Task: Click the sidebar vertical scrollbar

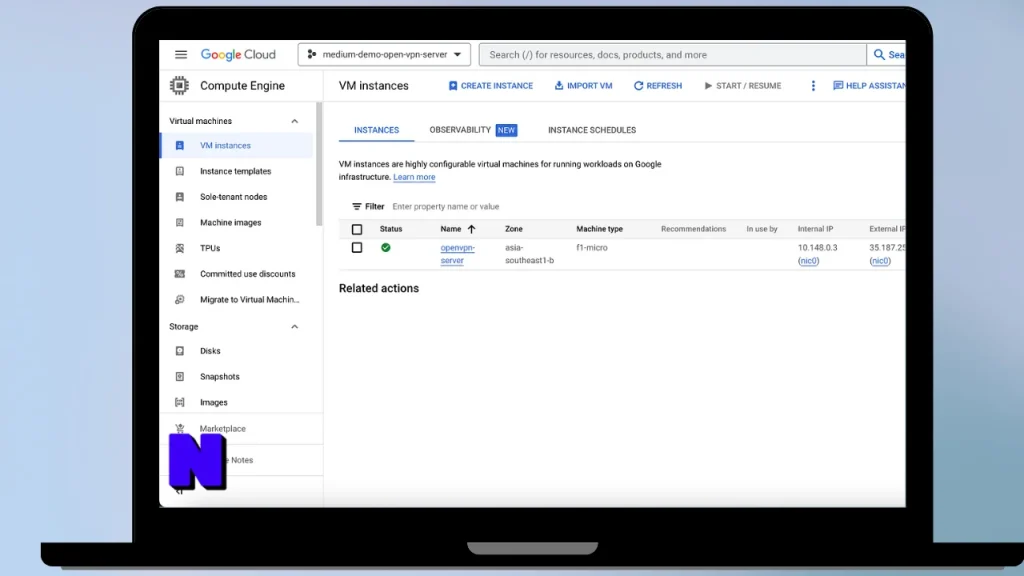Action: pyautogui.click(x=319, y=164)
